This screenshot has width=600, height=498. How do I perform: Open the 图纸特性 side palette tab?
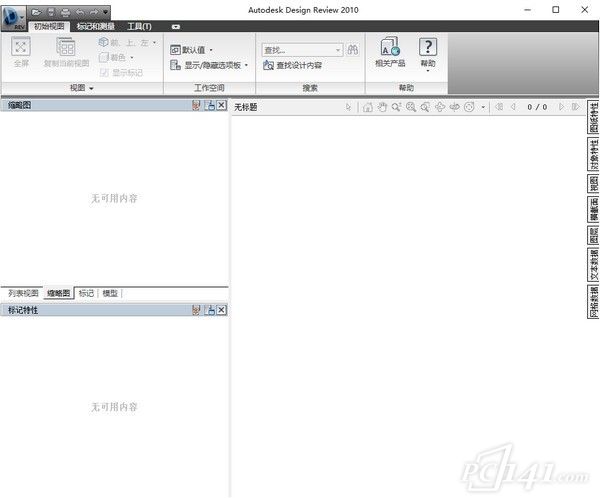[593, 117]
